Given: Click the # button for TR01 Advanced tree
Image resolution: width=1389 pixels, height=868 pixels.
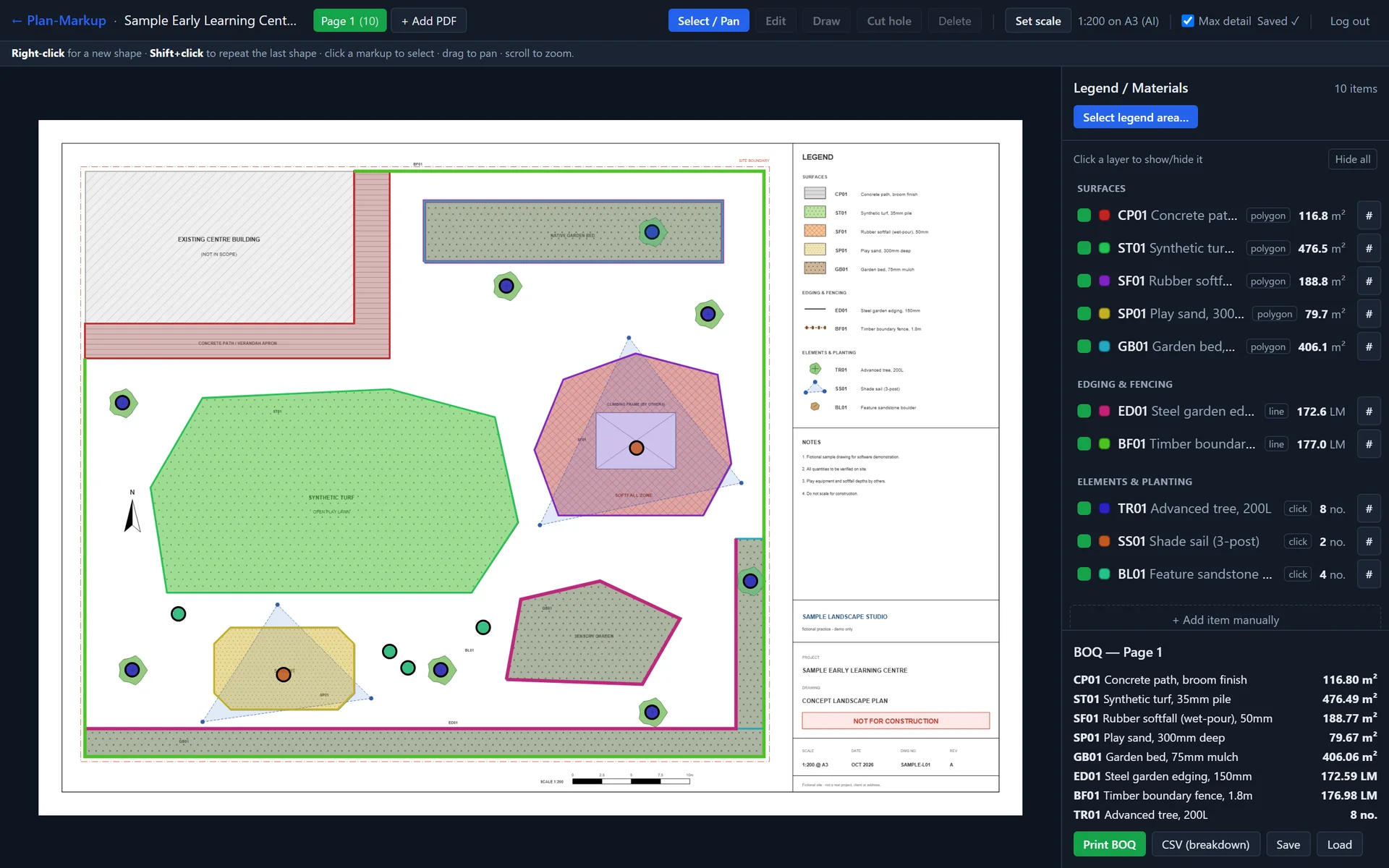Looking at the screenshot, I should pyautogui.click(x=1368, y=509).
